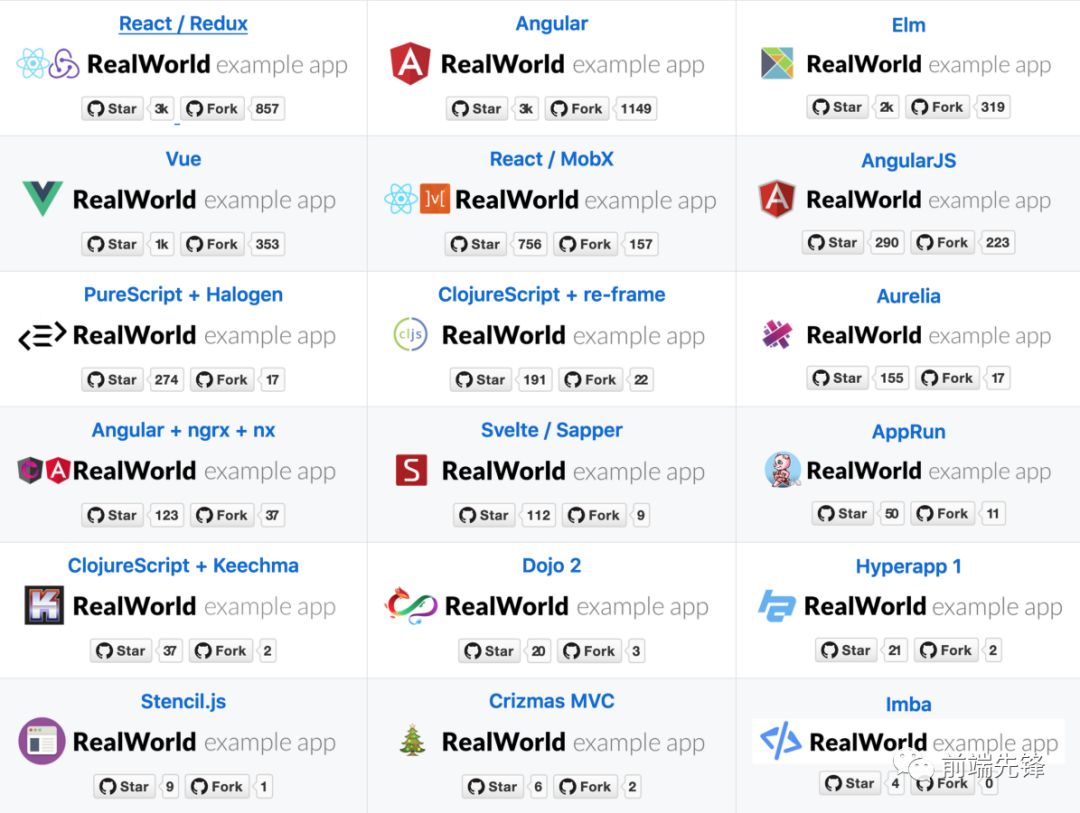
Task: Open the PureScript + Halogen link
Action: click(183, 295)
